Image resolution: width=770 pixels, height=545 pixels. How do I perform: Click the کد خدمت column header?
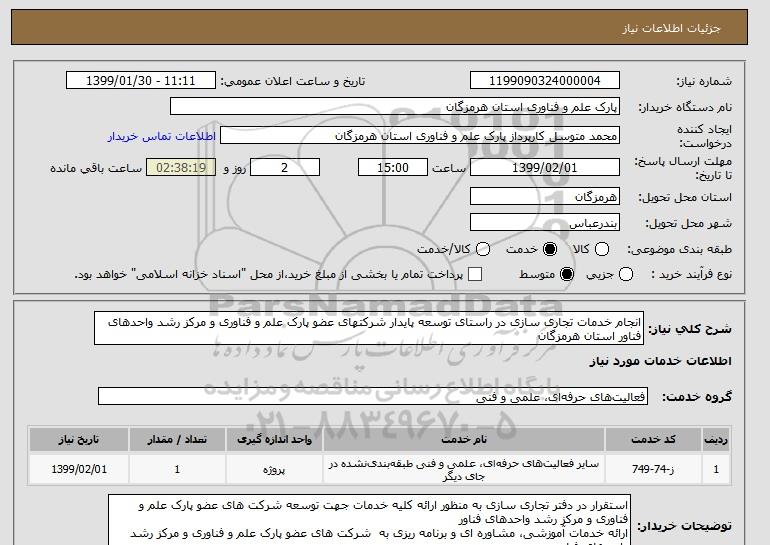tap(653, 439)
